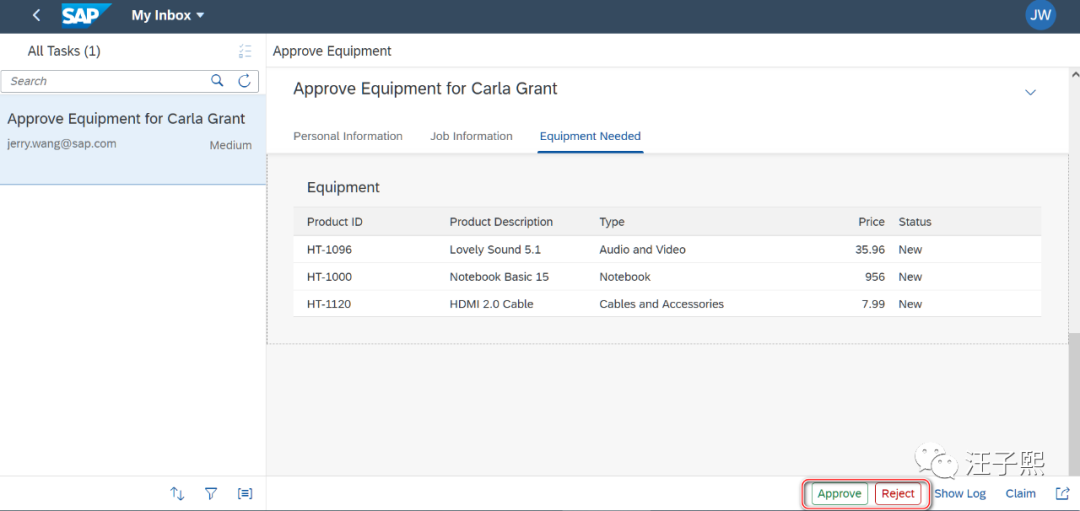This screenshot has height=511, width=1080.
Task: Collapse the Approve Equipment header section
Action: point(1030,92)
